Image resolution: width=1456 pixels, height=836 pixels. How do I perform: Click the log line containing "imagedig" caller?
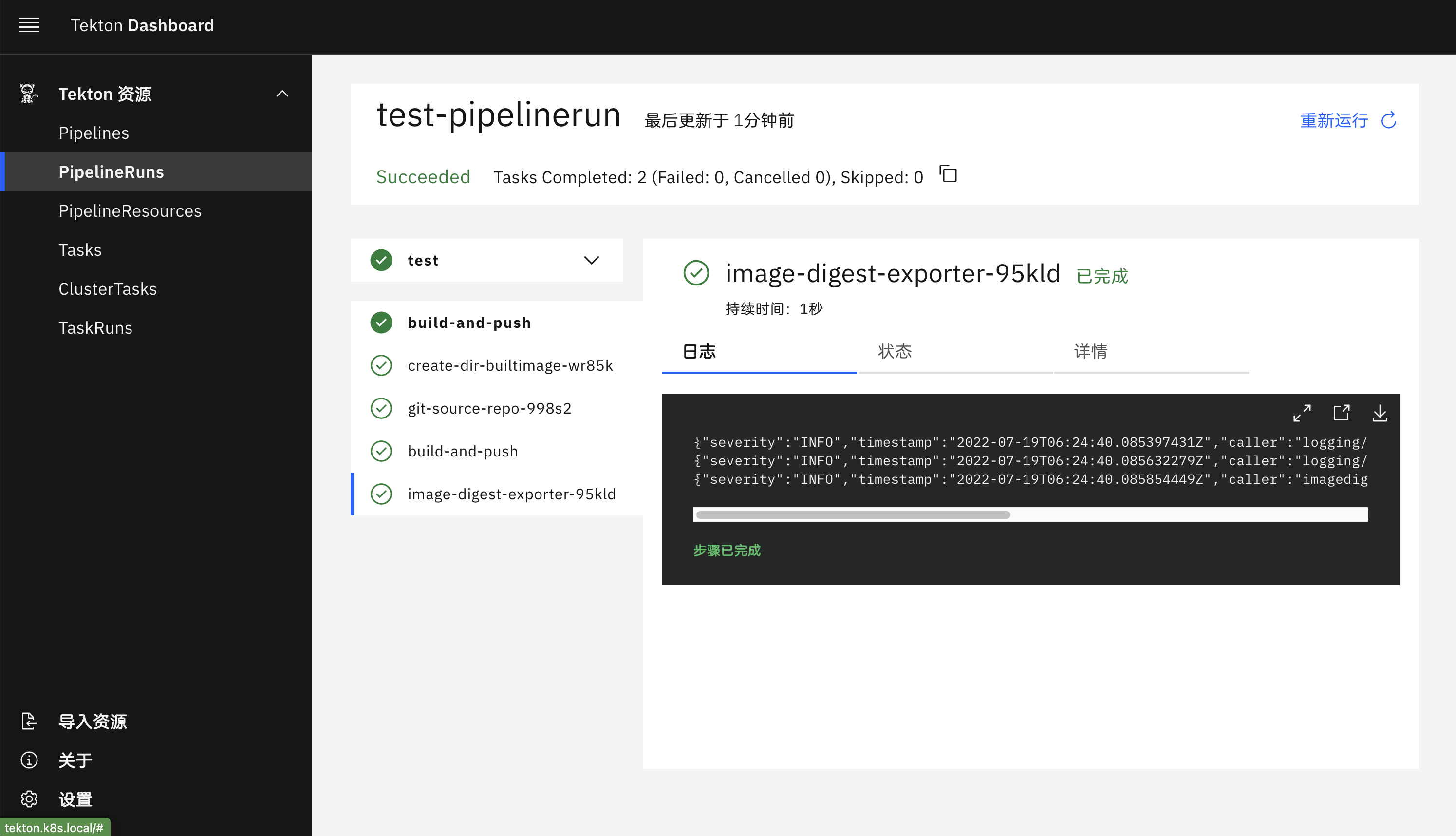tap(1031, 479)
